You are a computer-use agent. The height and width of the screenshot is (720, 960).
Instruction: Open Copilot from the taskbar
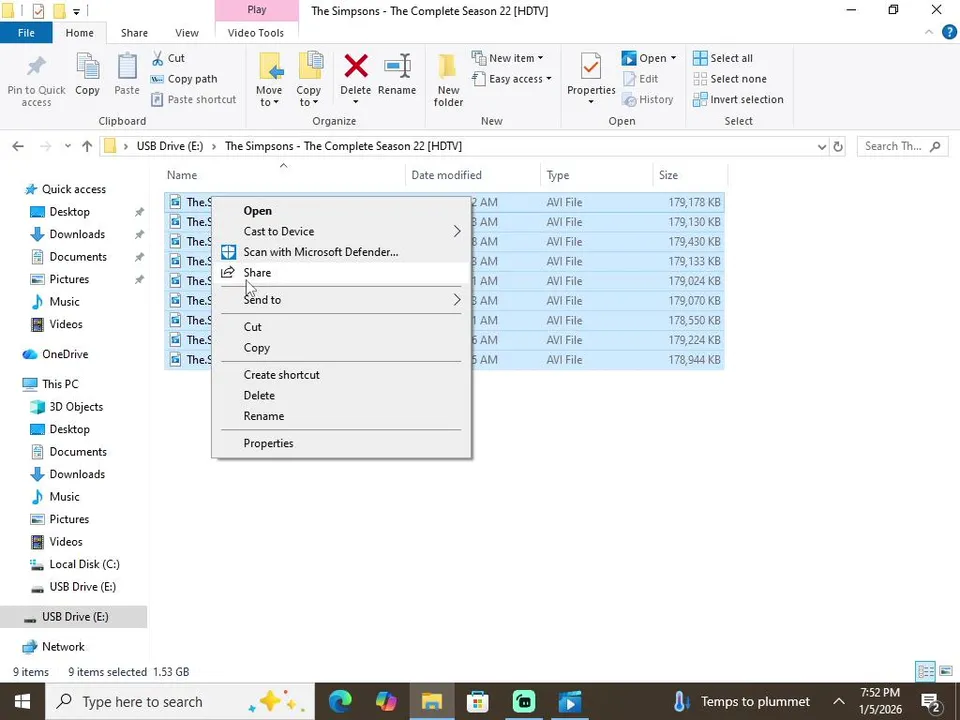(386, 702)
